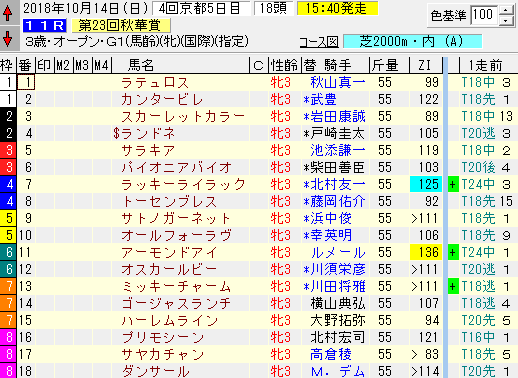
Task: Click the red up arrow icon
Action: tap(7, 13)
